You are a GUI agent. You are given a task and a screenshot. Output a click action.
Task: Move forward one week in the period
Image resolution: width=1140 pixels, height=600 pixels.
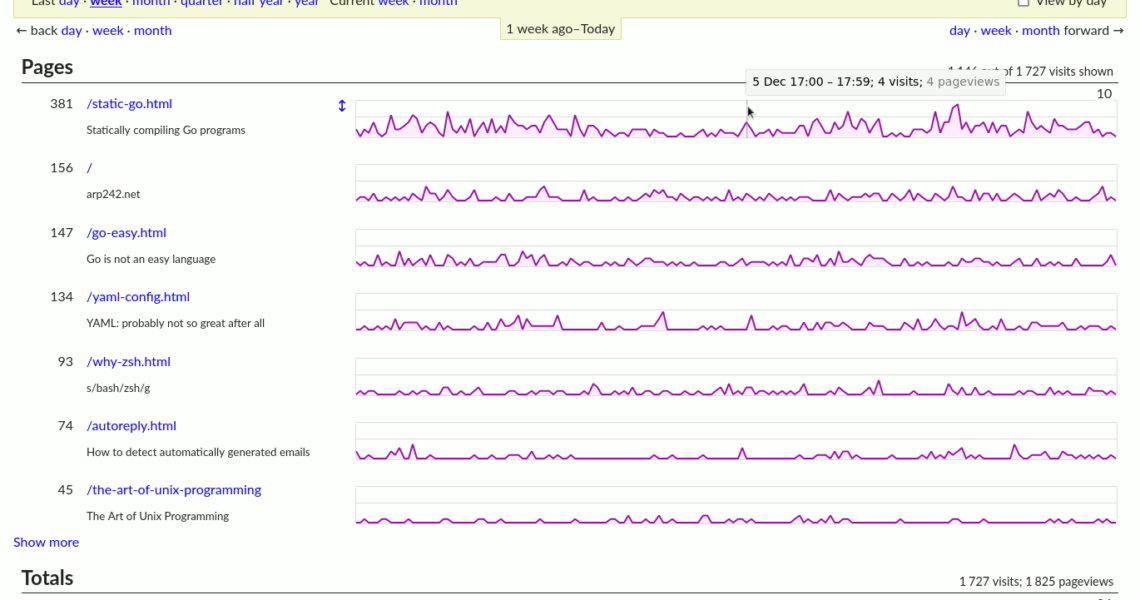(x=996, y=30)
